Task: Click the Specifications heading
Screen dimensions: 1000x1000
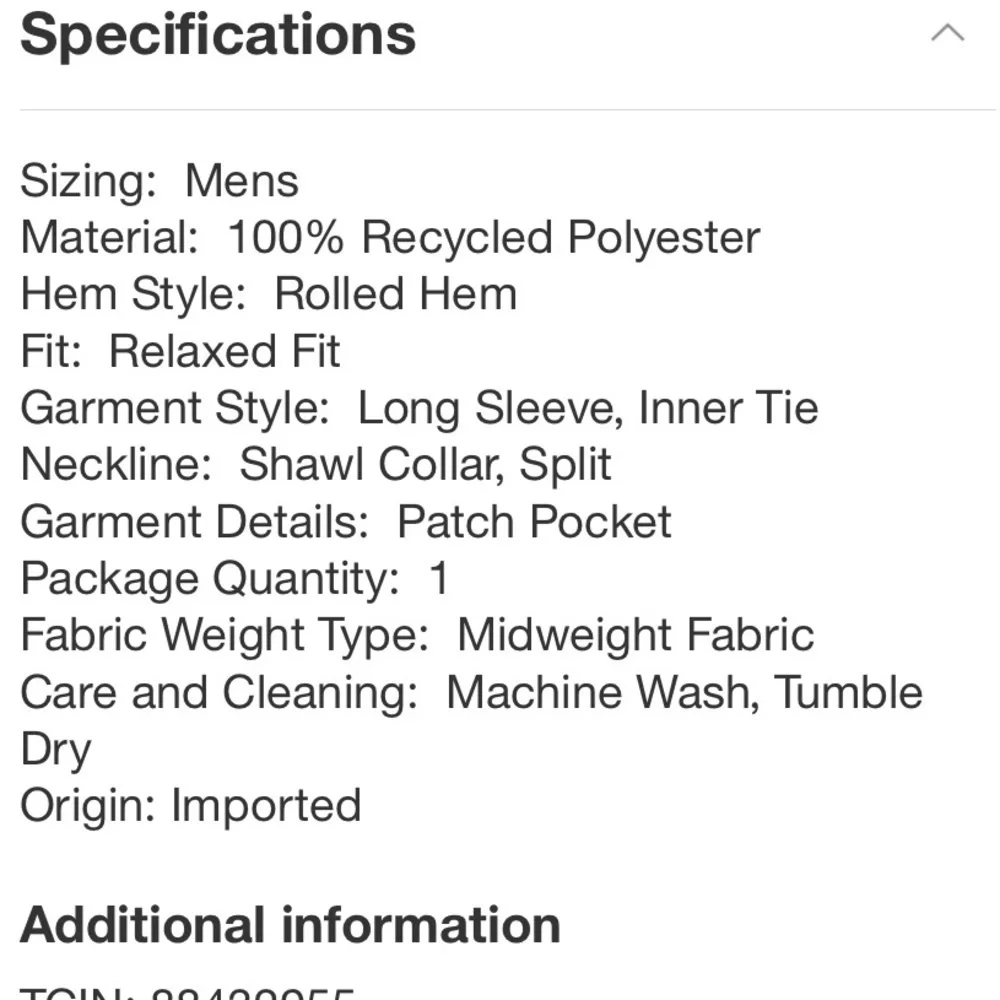Action: pyautogui.click(x=218, y=34)
